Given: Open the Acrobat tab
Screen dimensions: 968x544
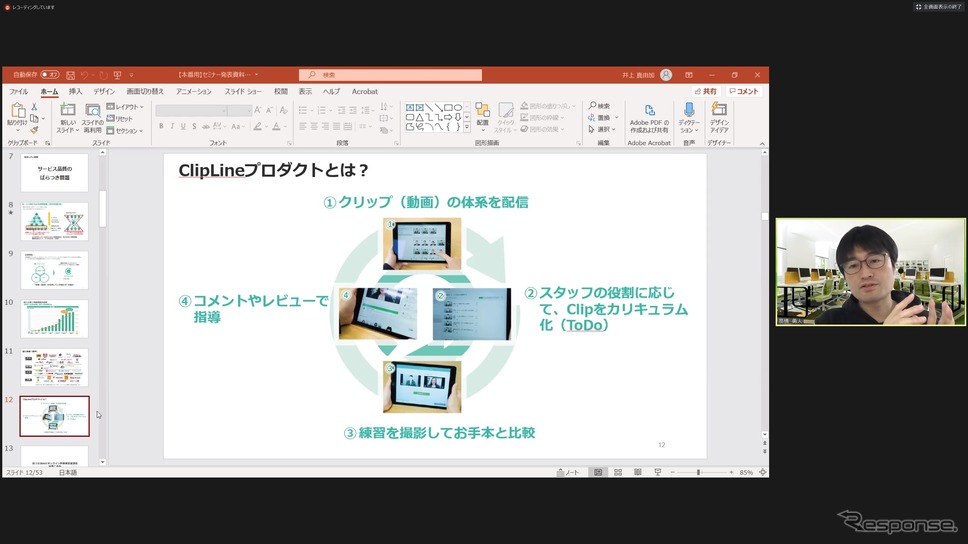Looking at the screenshot, I should coord(365,91).
